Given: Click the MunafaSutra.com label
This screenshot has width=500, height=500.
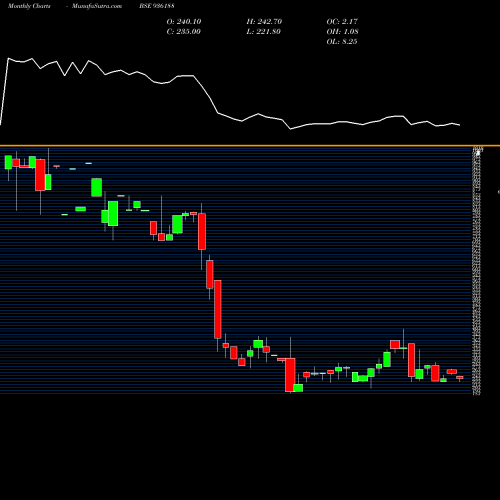Looking at the screenshot, I should pyautogui.click(x=97, y=6).
